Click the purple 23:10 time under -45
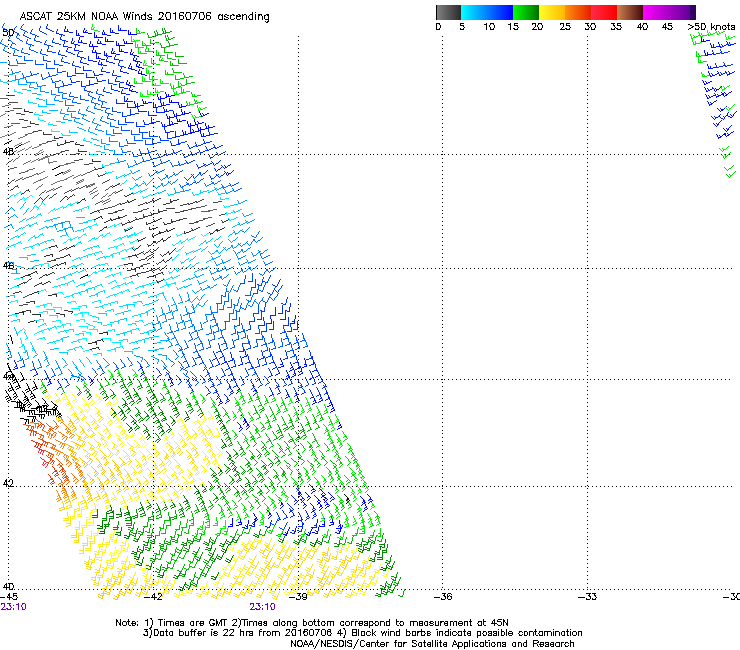This screenshot has height=650, width=740. click(x=13, y=607)
